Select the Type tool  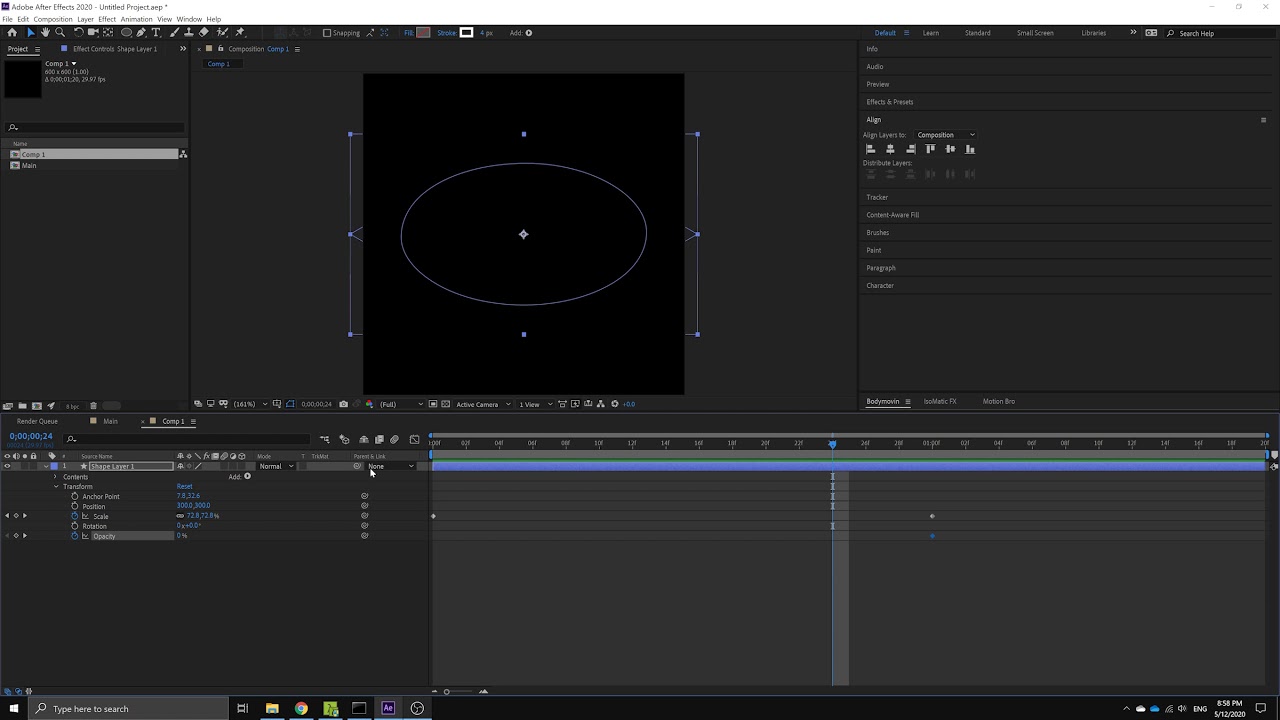coord(156,32)
